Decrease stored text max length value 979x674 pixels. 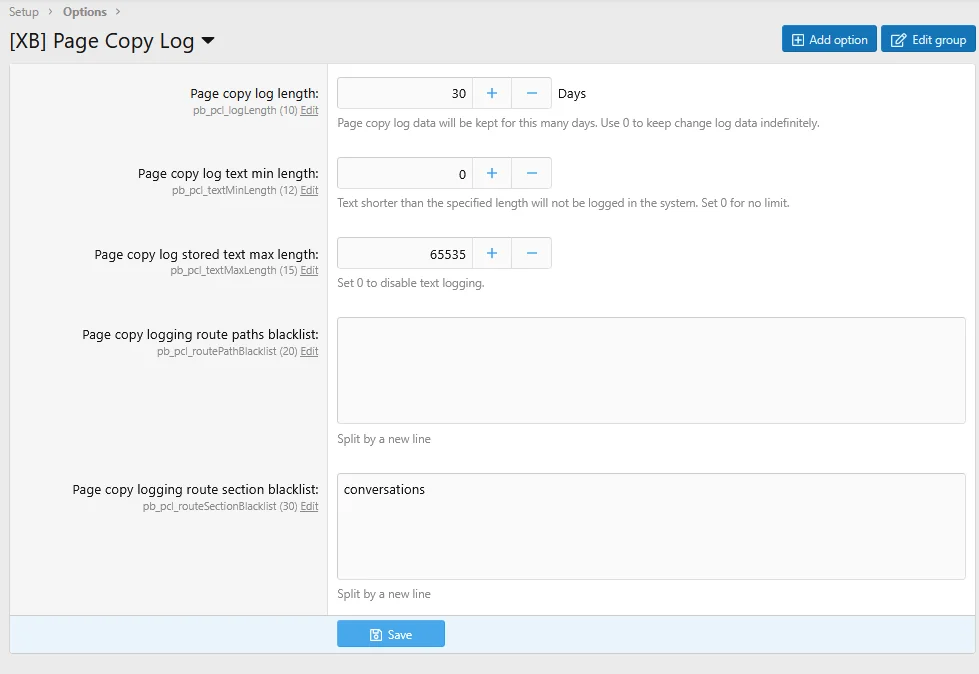531,253
